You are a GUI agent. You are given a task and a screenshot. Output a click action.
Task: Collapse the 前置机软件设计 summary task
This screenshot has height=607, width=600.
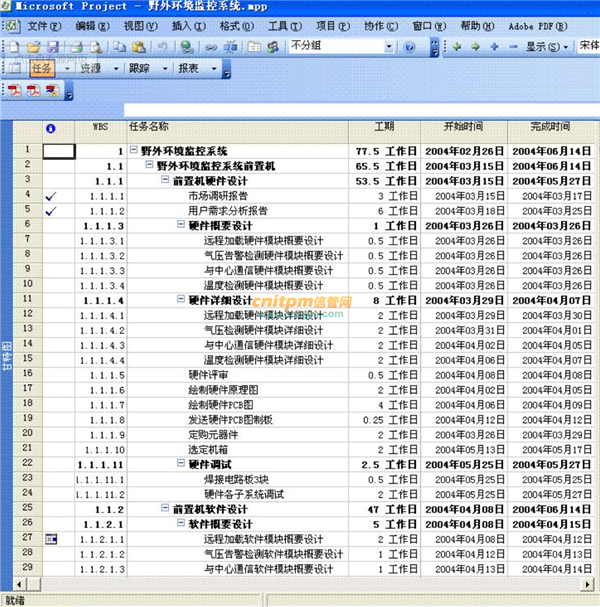pos(165,509)
